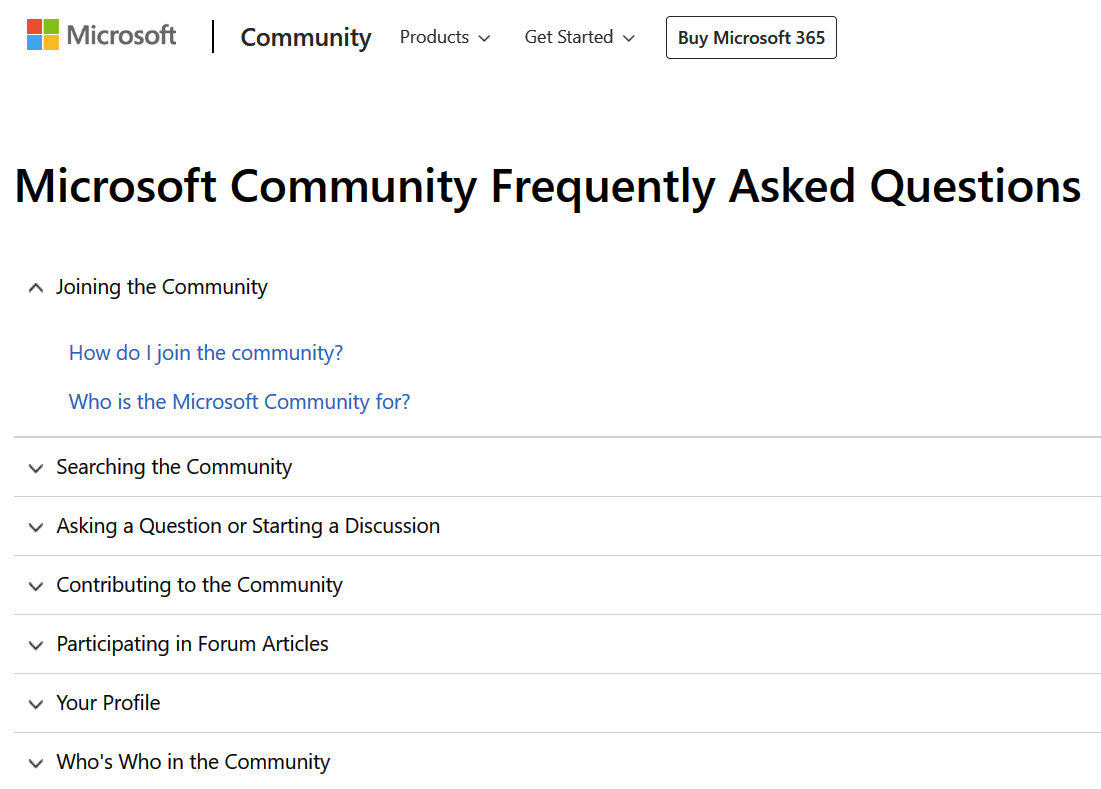Open 'Who is the Microsoft Community for?' link

tap(239, 402)
